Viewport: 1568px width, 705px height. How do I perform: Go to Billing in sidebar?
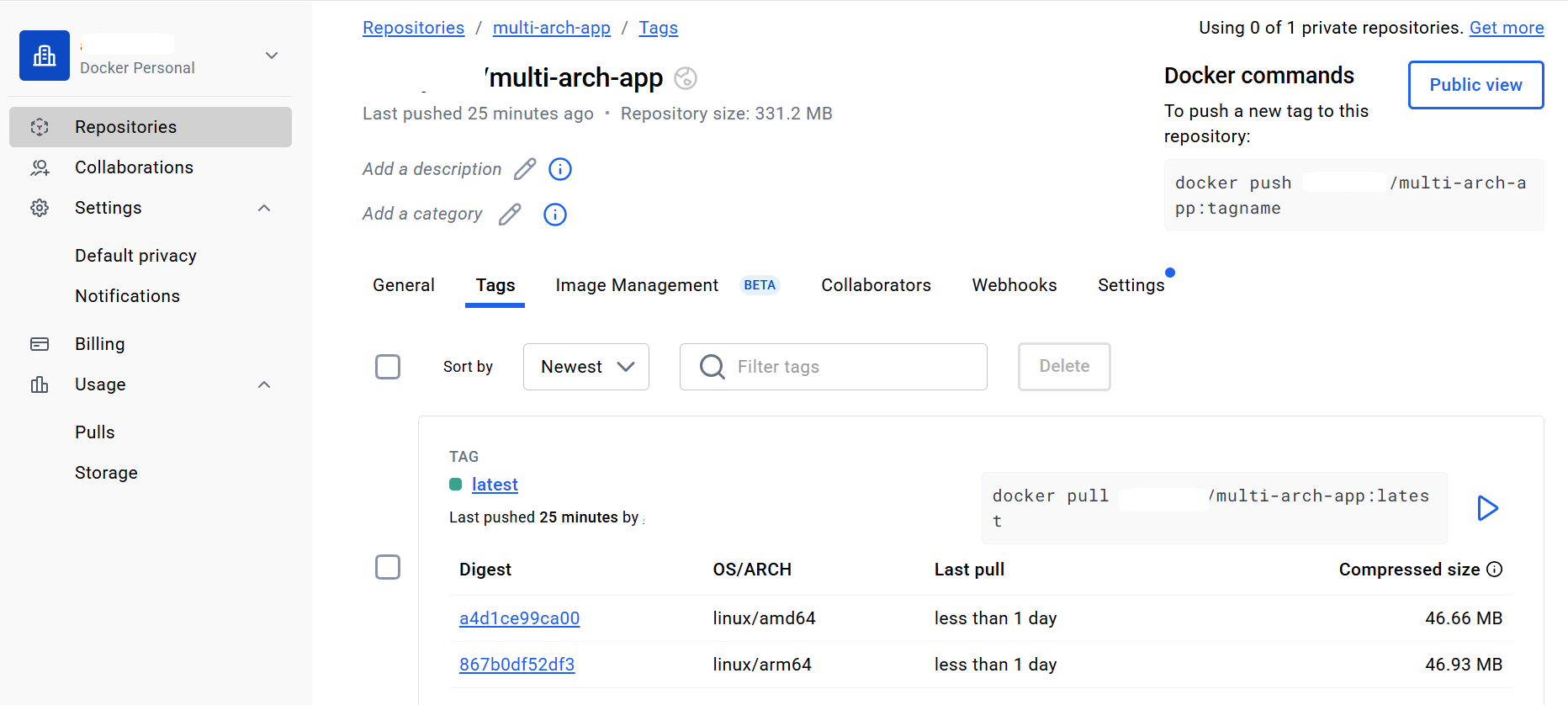(x=99, y=344)
